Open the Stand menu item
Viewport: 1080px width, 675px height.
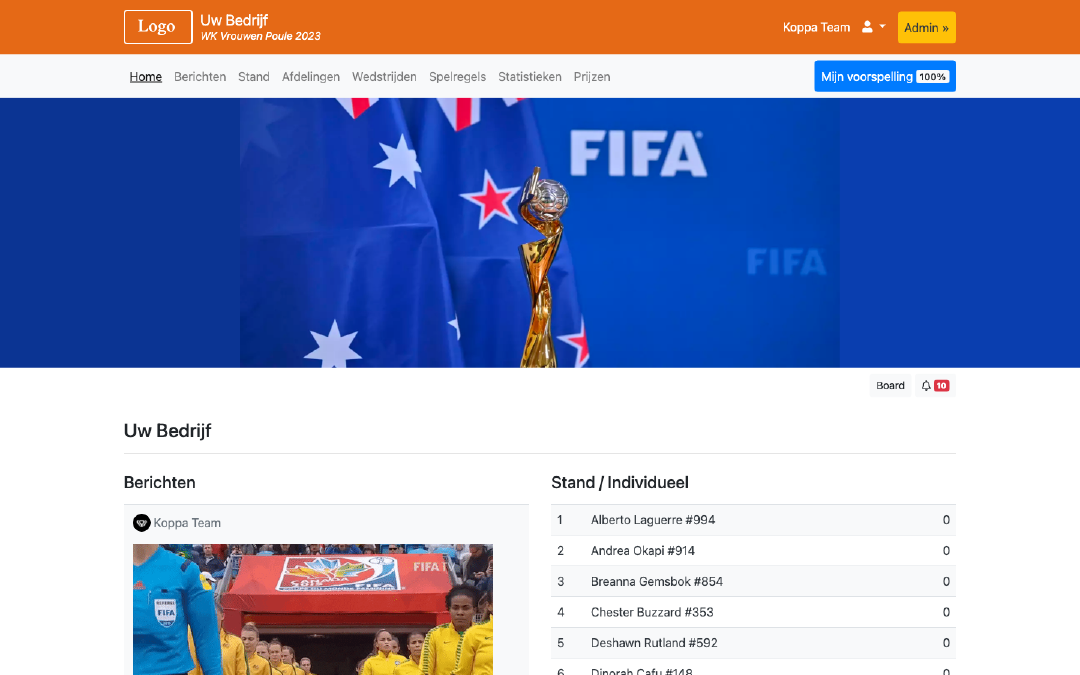253,76
